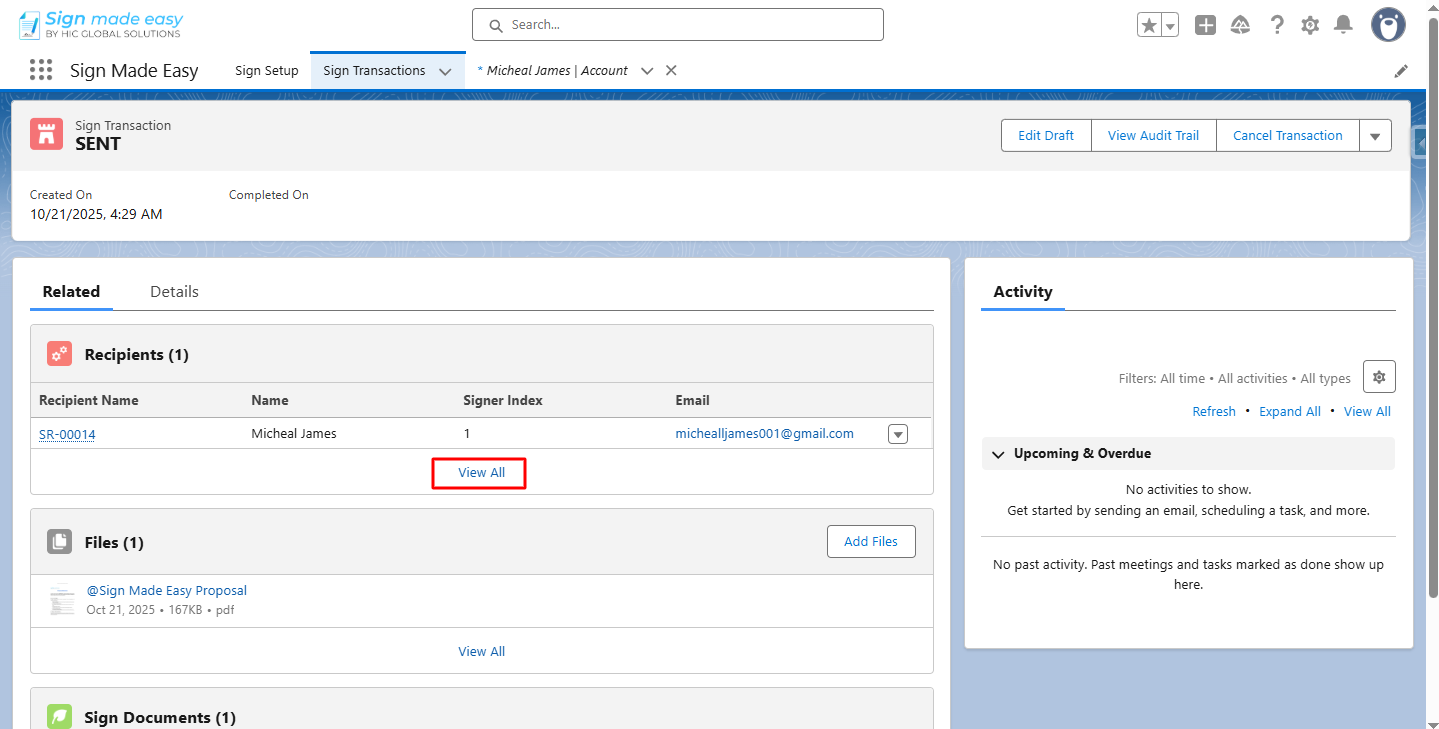Screen dimensions: 1439x729
Task: Open the App Launcher grid icon
Action: coord(41,70)
